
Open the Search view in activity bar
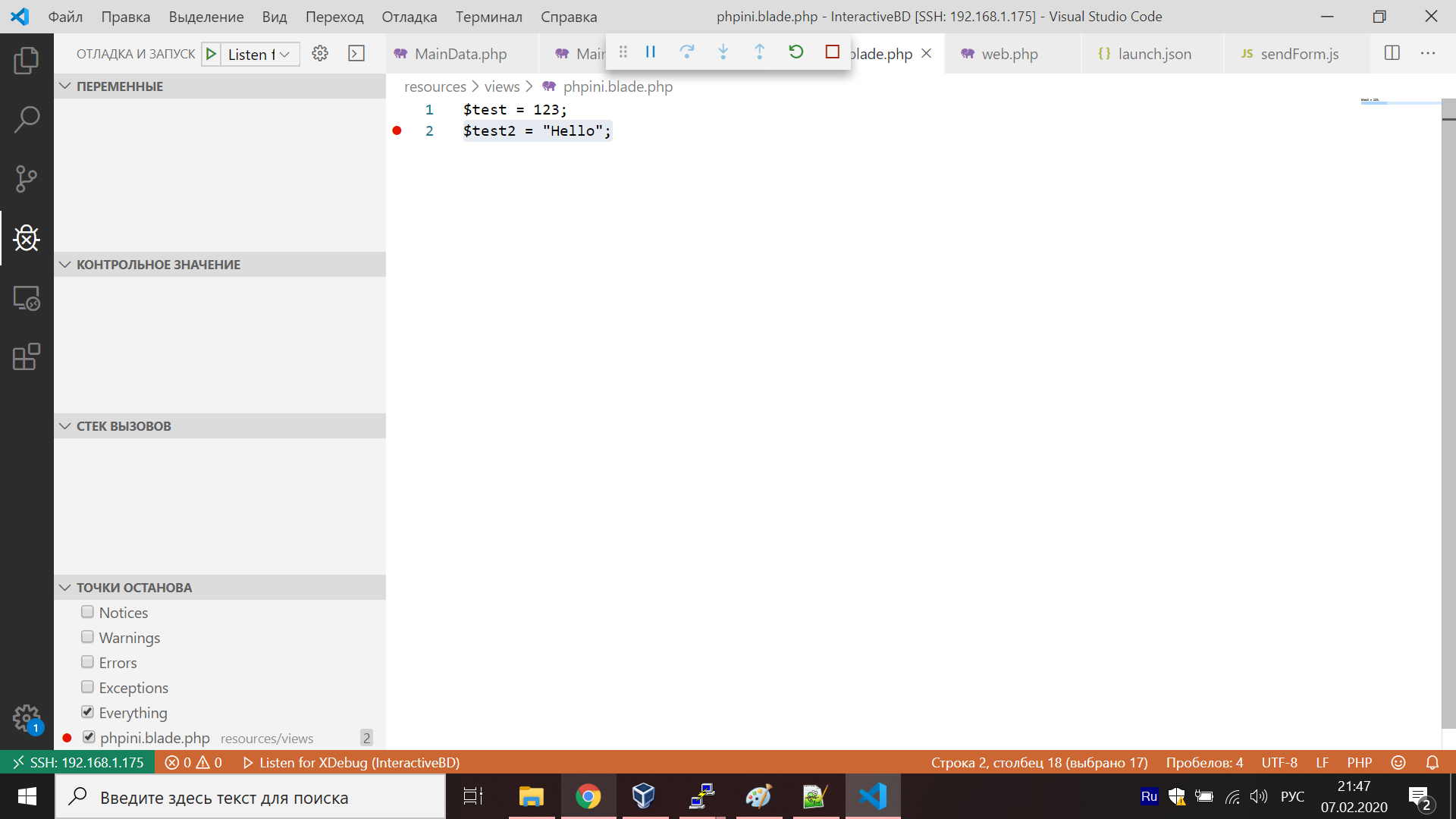tap(27, 119)
